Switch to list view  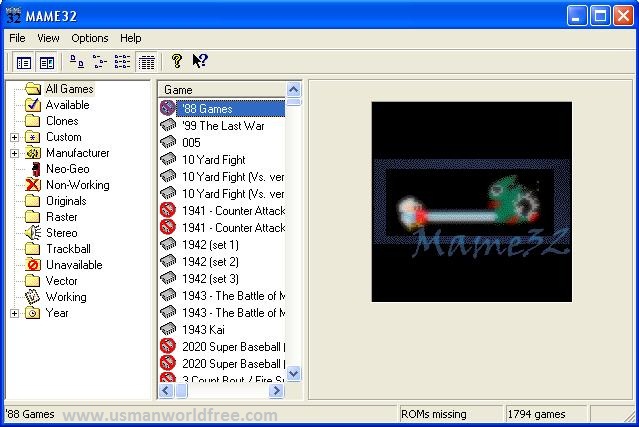click(x=122, y=62)
